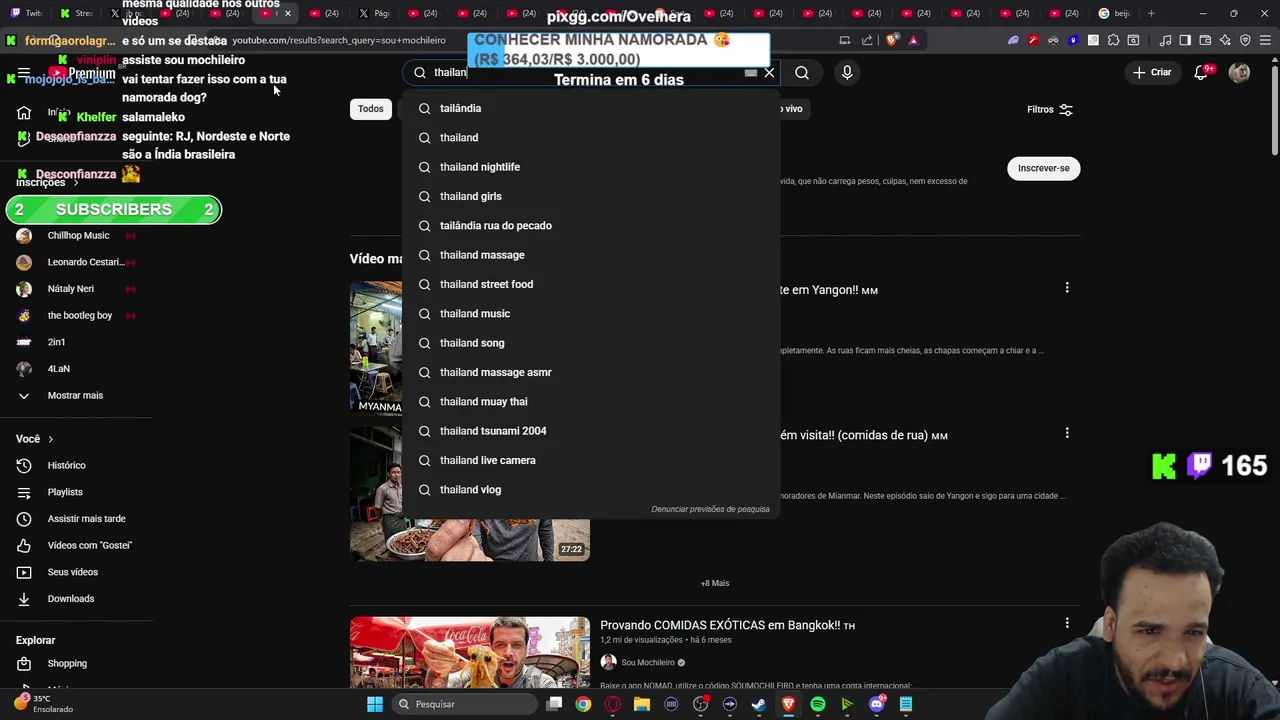
Task: Switch to the Google 'beiju' tab
Action: click(1114, 13)
